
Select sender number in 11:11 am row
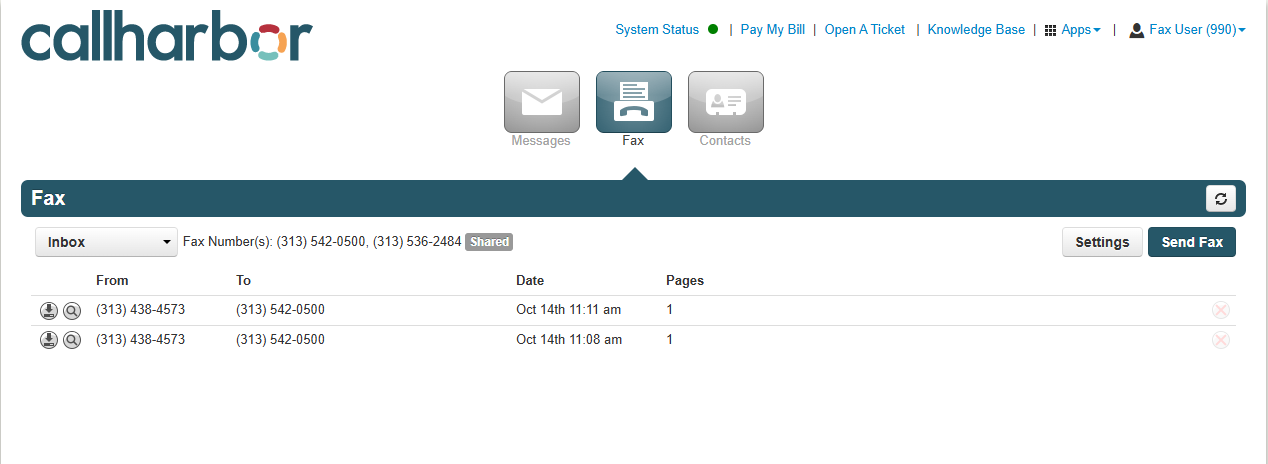coord(140,310)
